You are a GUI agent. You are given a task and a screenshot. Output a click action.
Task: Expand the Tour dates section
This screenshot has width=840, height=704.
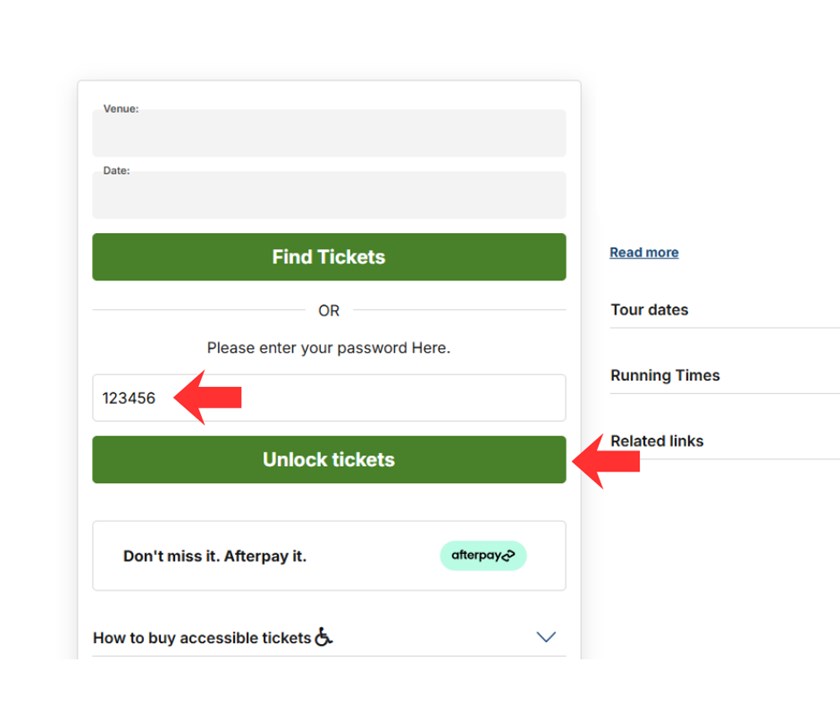(650, 310)
